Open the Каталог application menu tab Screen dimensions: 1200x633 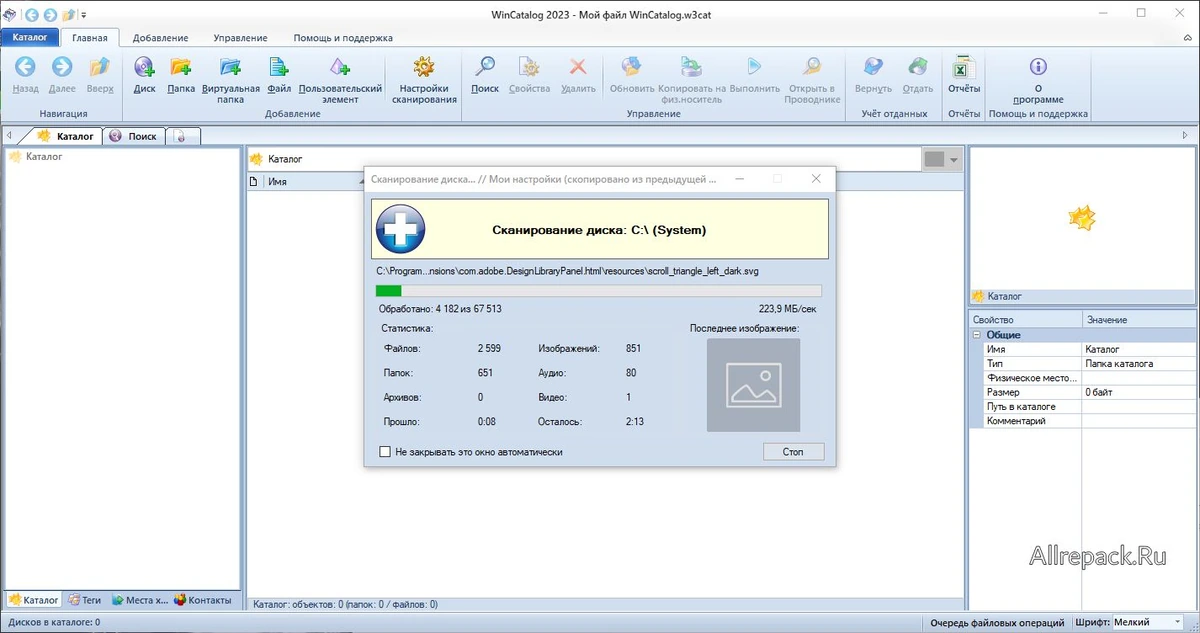(x=30, y=37)
